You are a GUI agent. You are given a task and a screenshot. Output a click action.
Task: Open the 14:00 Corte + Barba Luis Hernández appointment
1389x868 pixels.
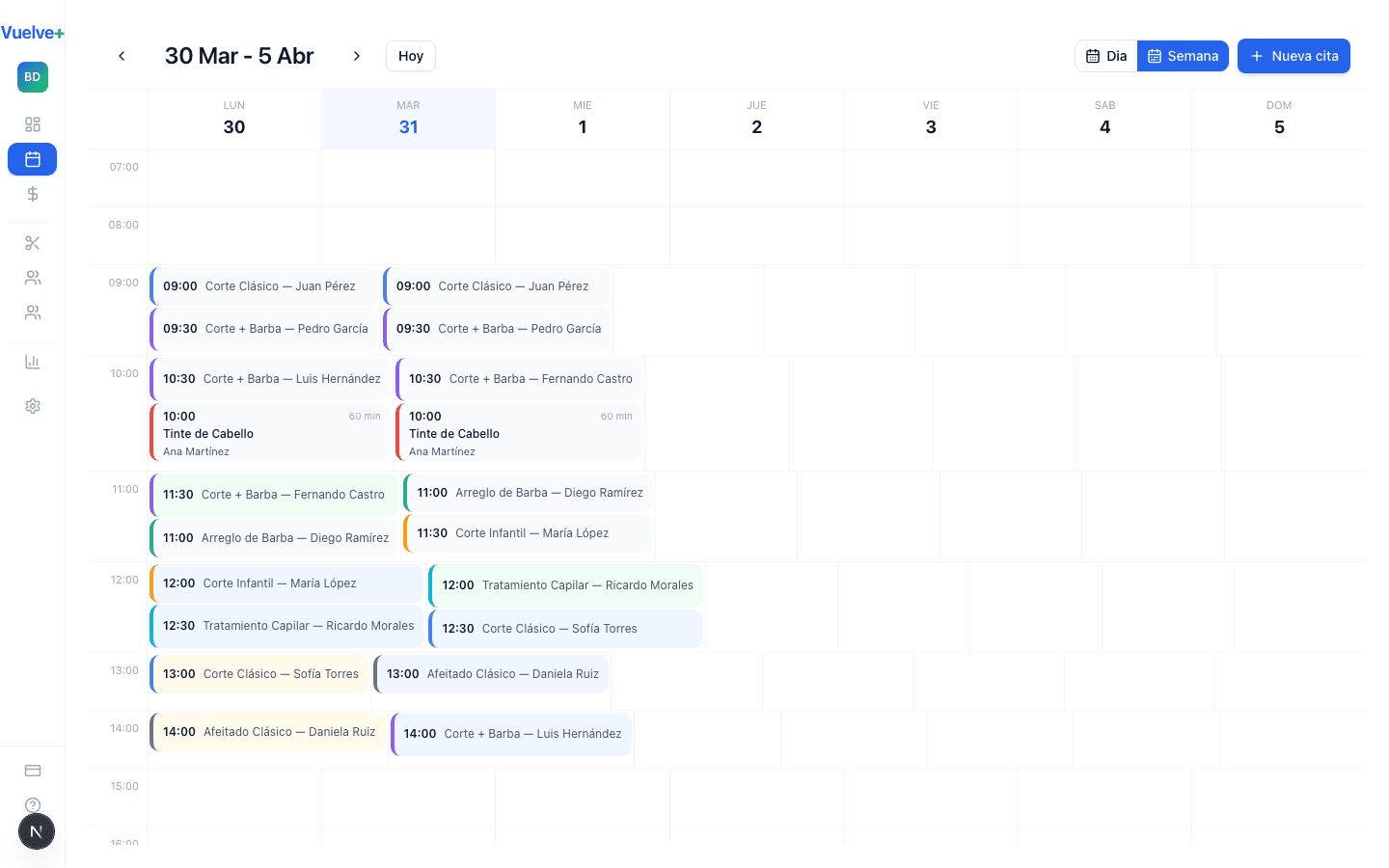pyautogui.click(x=511, y=734)
